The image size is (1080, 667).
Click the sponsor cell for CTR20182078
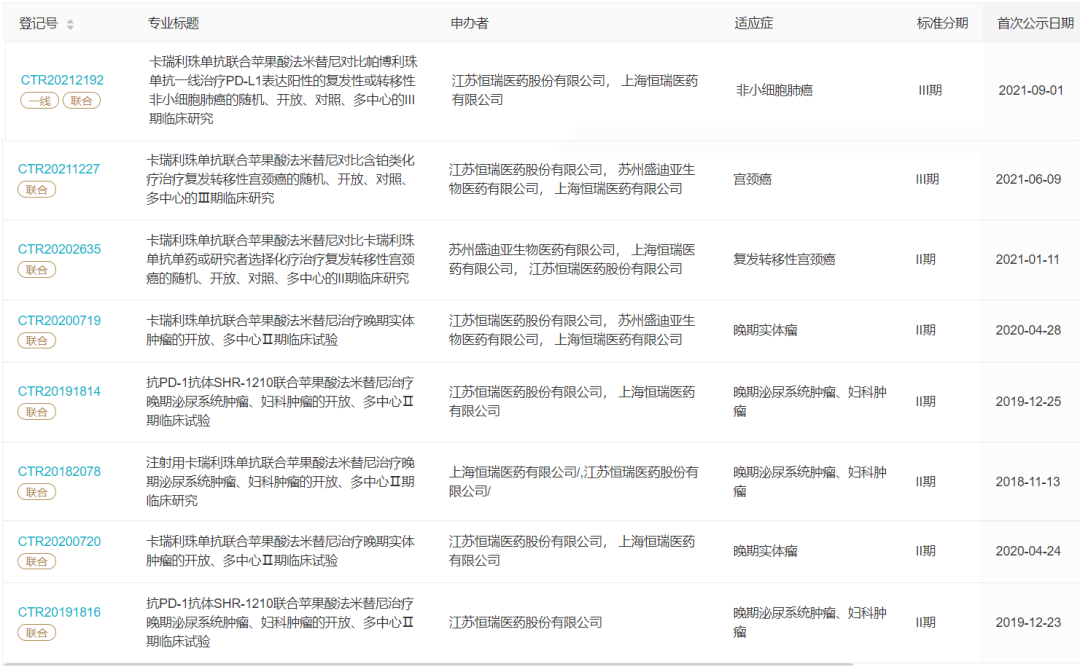coord(574,482)
